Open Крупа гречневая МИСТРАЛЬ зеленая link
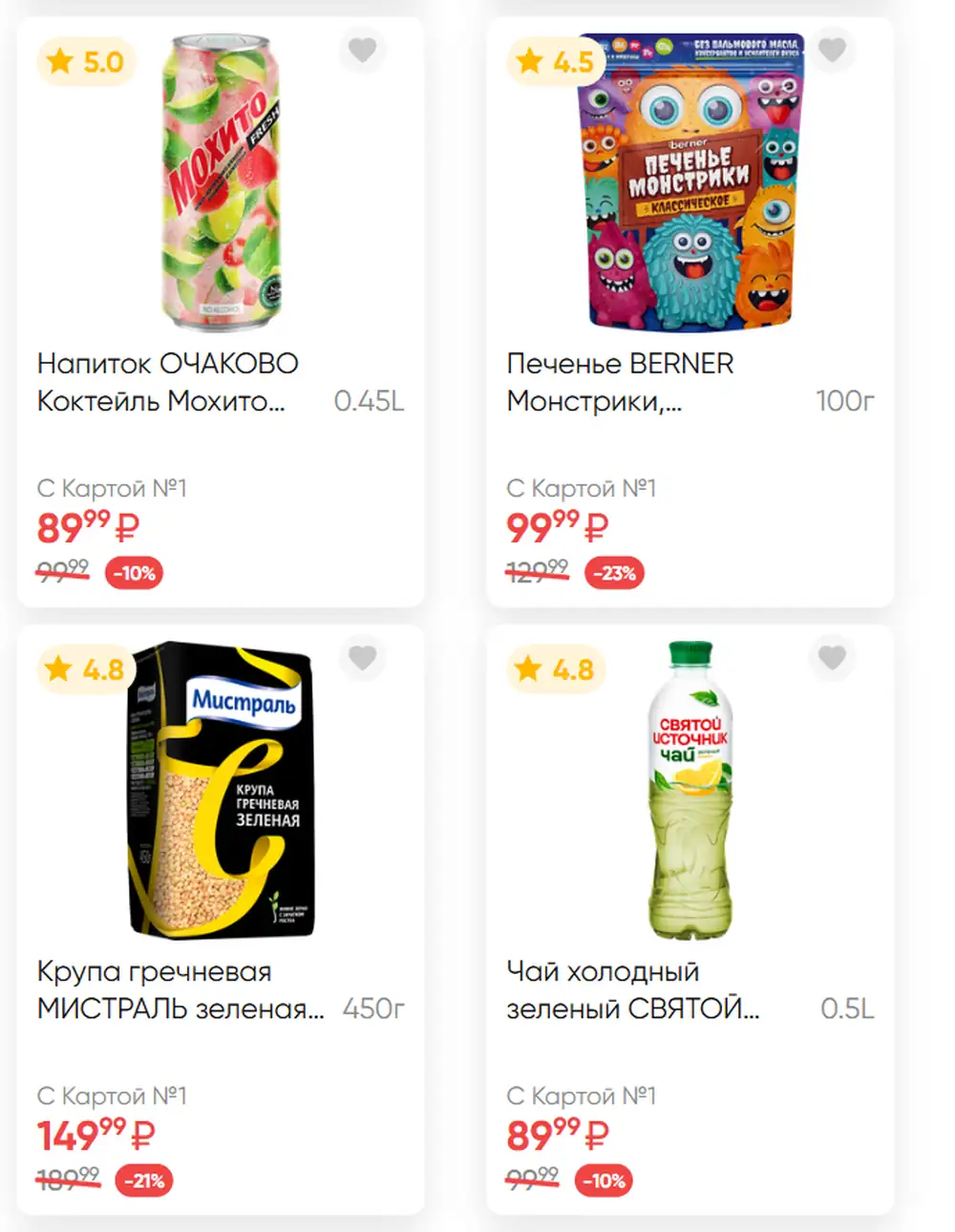Viewport: 955px width, 1232px height. pos(180,989)
